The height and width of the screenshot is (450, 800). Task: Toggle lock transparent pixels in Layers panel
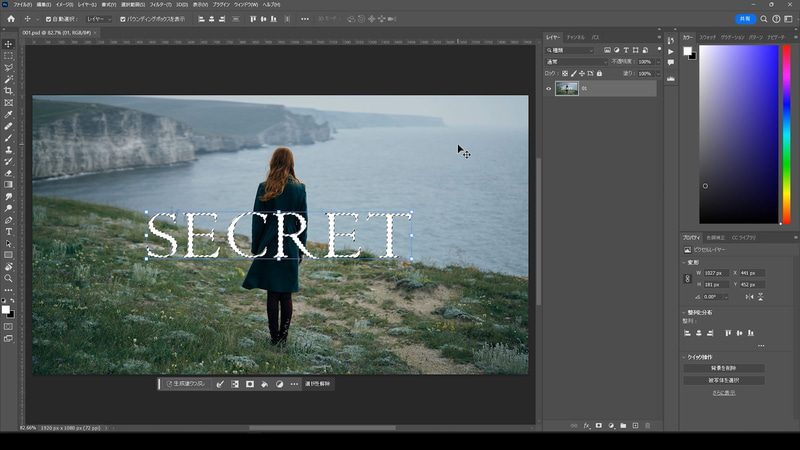coord(565,73)
